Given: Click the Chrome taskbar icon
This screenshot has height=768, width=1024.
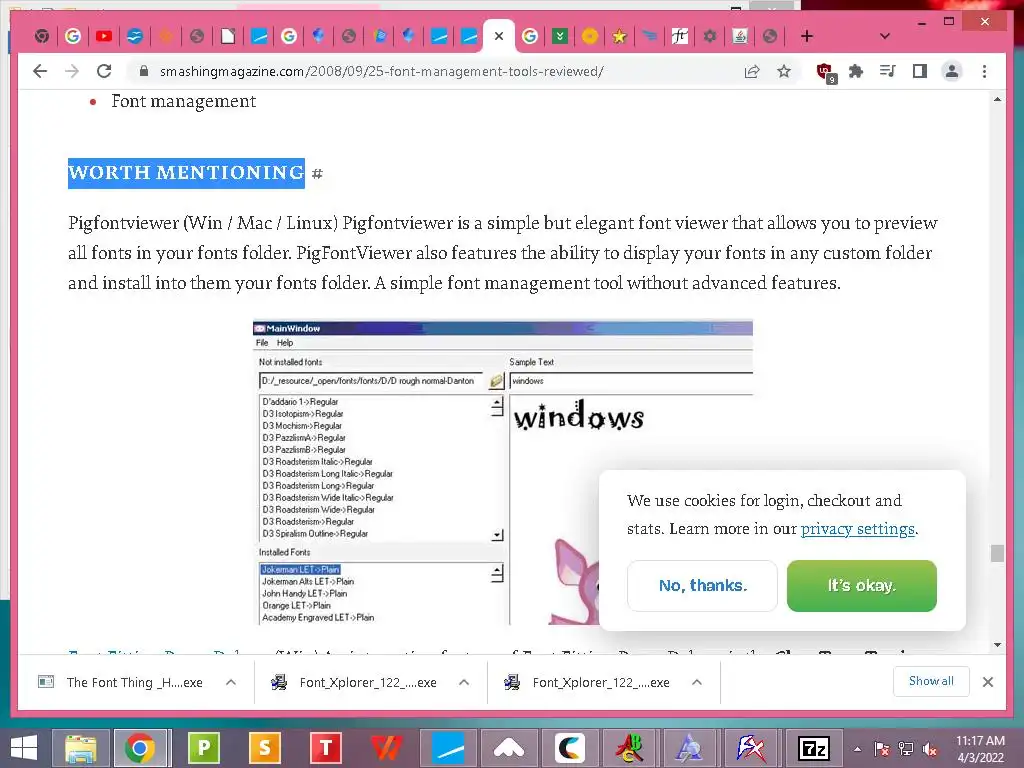Looking at the screenshot, I should (x=140, y=748).
